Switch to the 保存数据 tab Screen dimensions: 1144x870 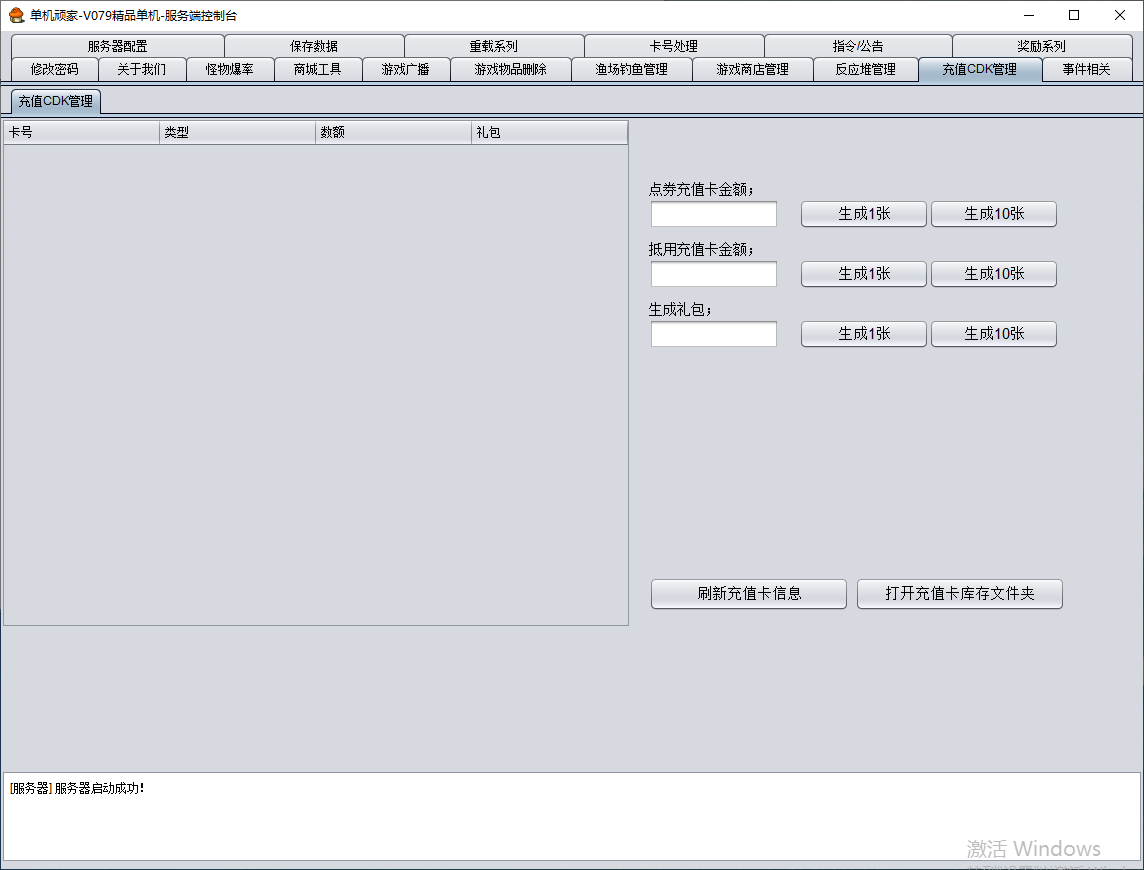tap(314, 46)
